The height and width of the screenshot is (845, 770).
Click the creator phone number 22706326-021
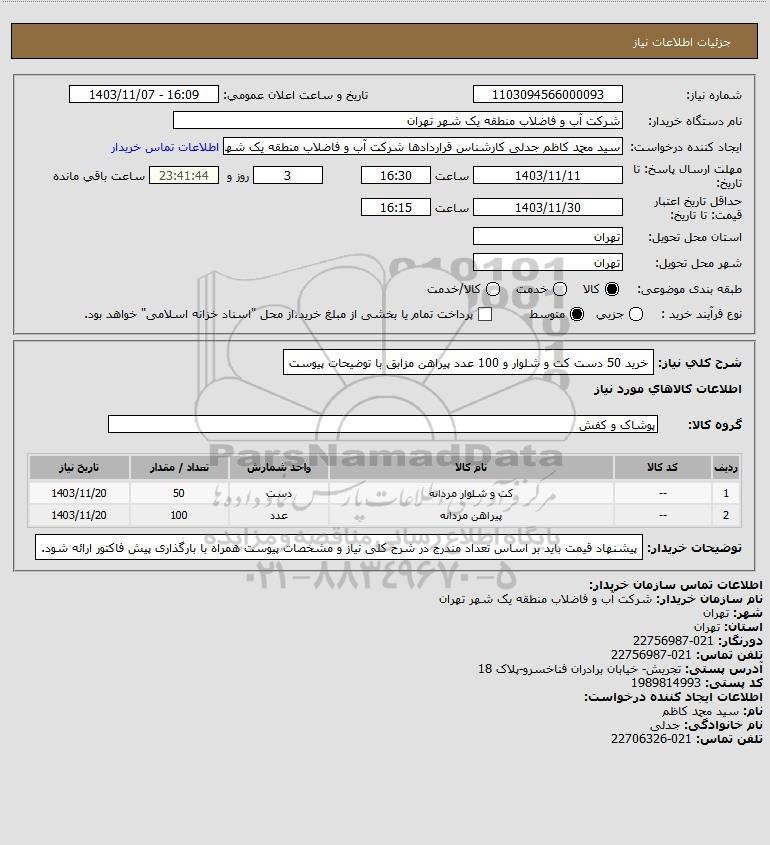[651, 739]
